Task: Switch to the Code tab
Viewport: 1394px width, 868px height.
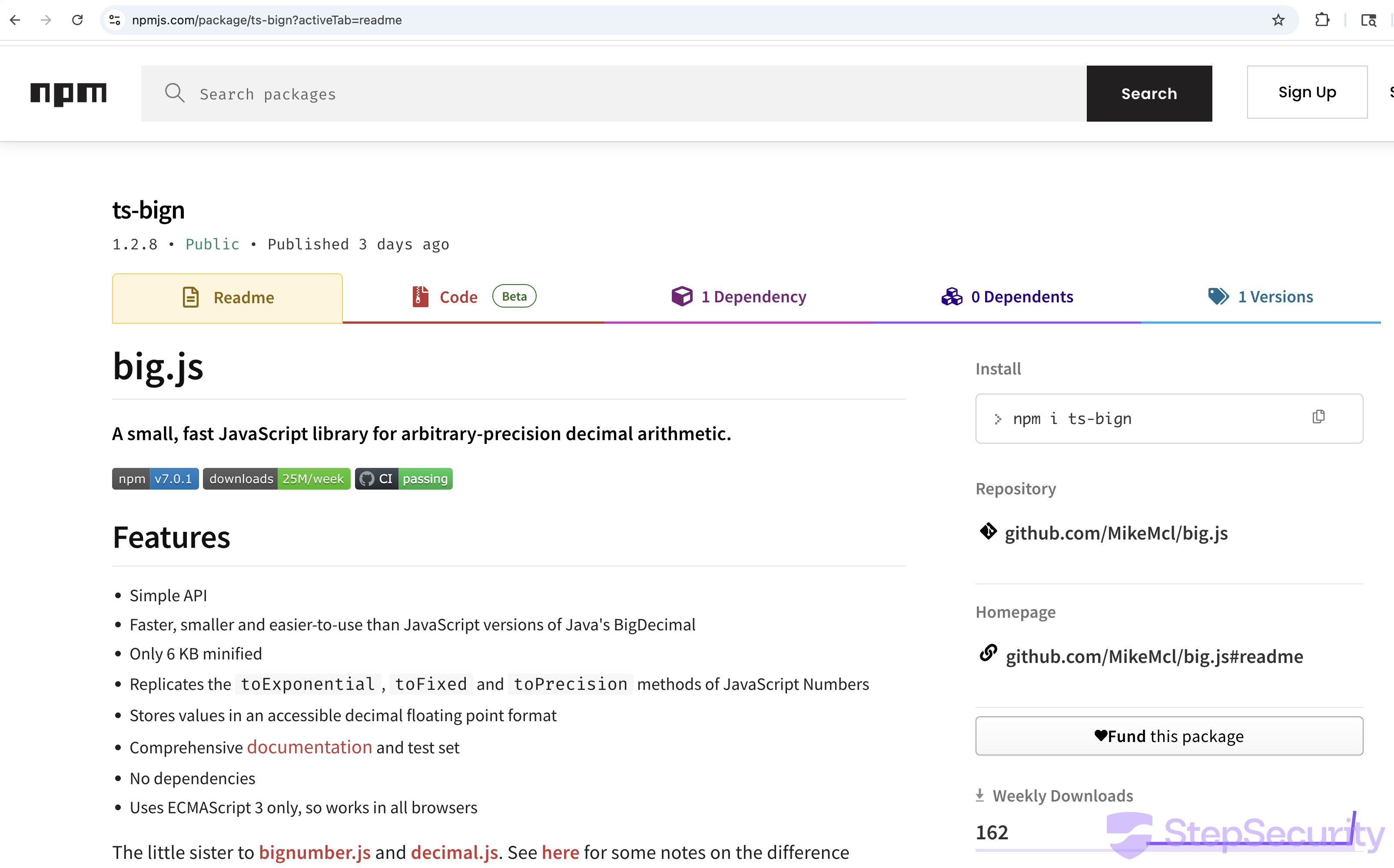Action: click(458, 297)
